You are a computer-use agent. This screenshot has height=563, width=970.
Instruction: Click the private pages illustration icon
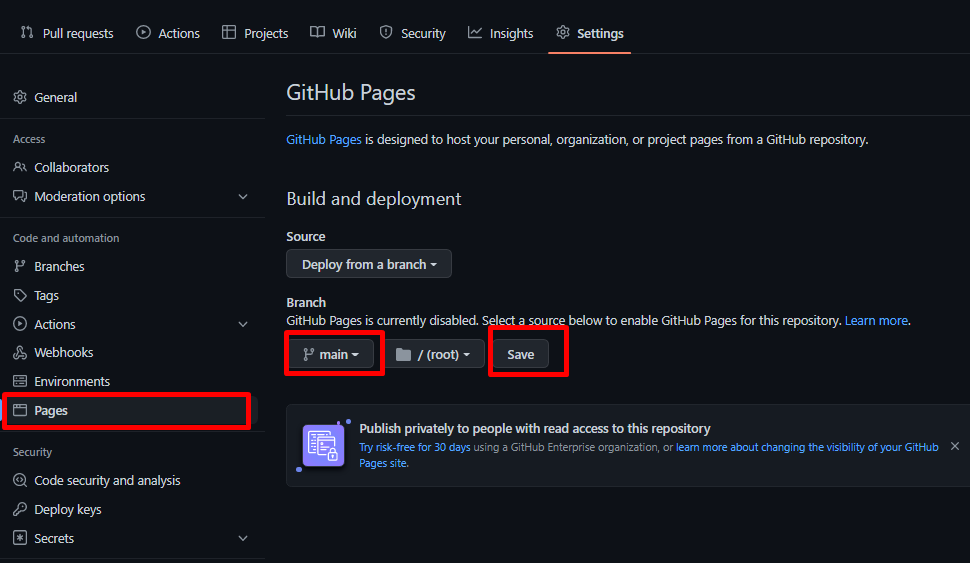tap(324, 446)
